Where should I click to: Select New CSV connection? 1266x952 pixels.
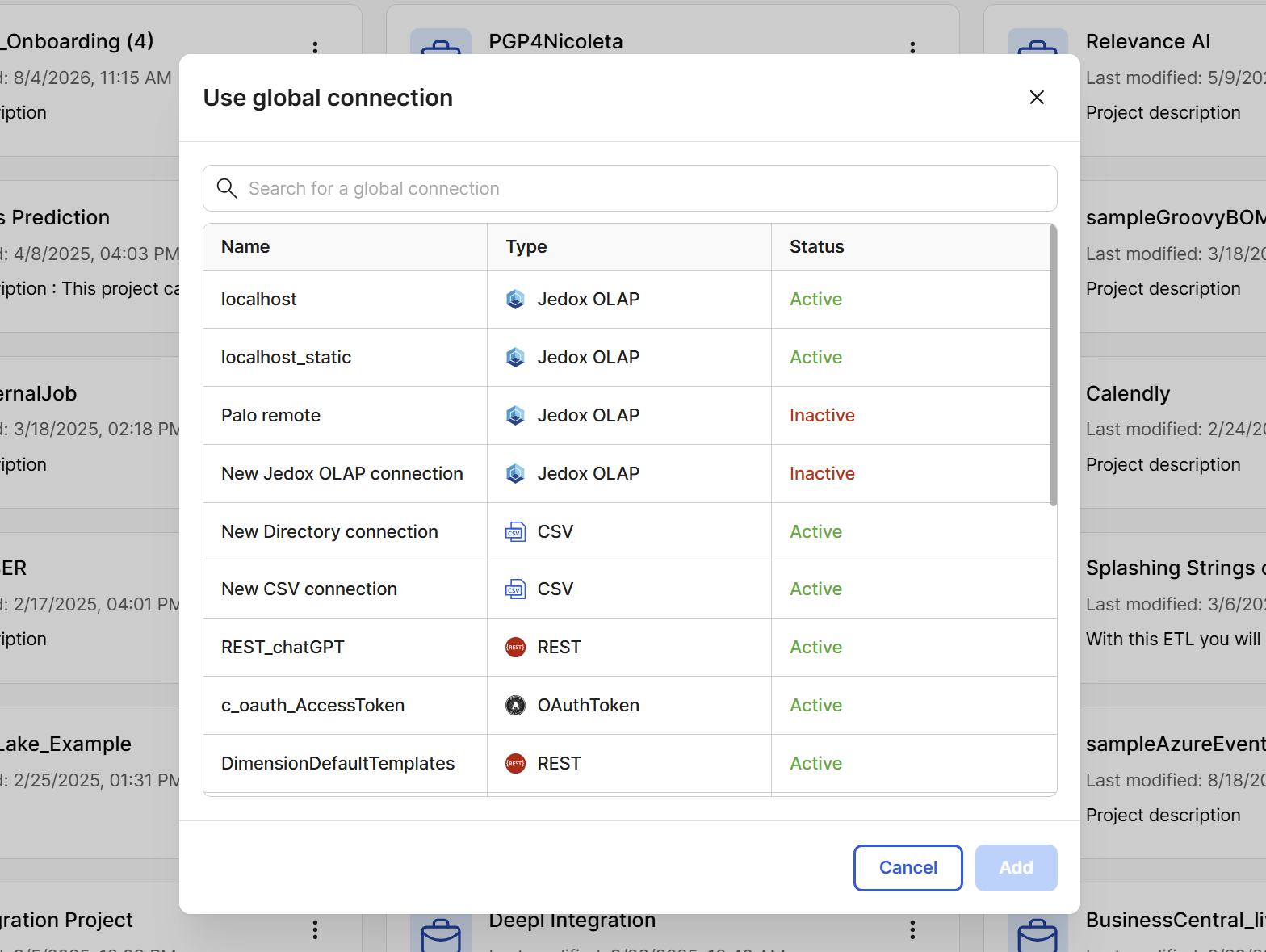click(x=627, y=589)
